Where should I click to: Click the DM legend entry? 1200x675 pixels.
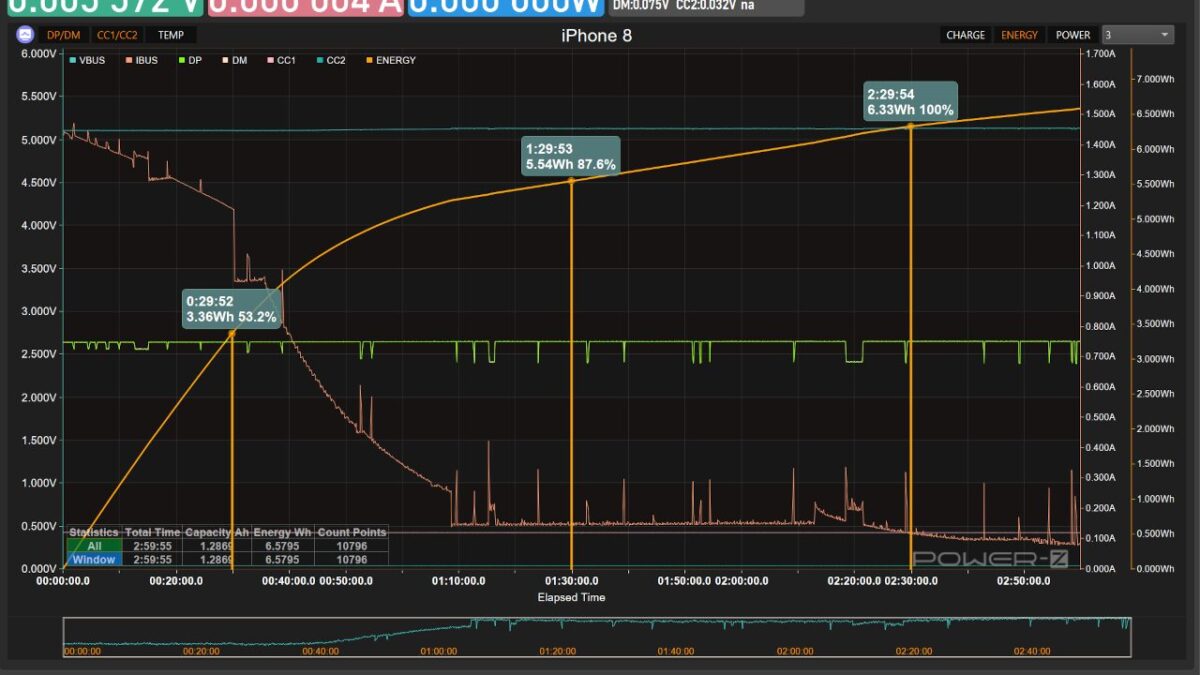tap(235, 60)
